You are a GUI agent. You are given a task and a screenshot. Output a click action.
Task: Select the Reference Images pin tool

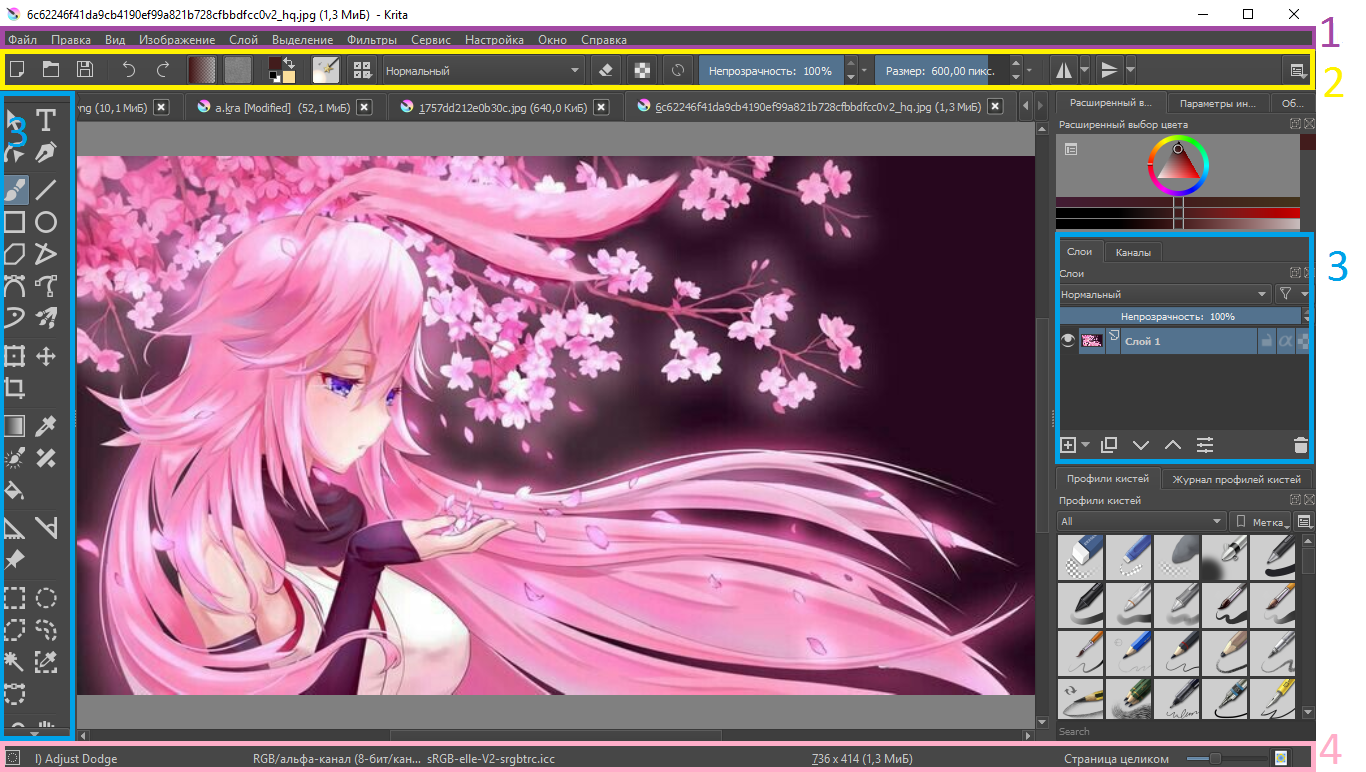15,558
